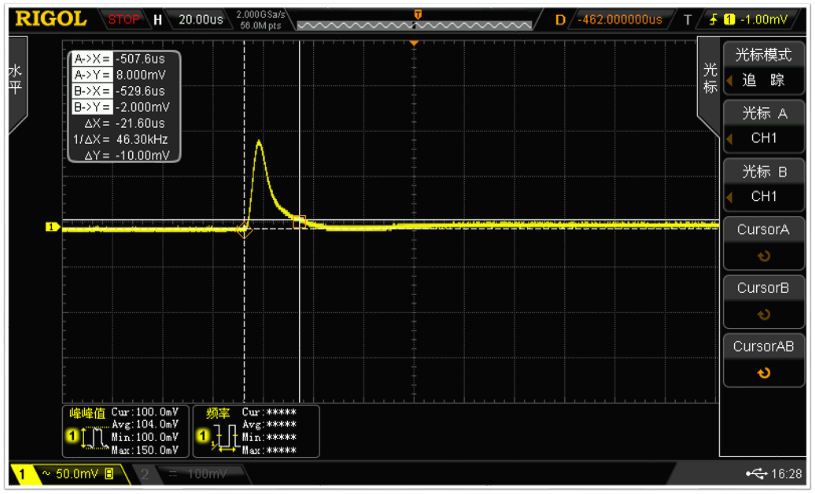Viewport: 815px width, 494px height.
Task: Open the 光标模式 cursor mode selector
Action: pyautogui.click(x=763, y=68)
